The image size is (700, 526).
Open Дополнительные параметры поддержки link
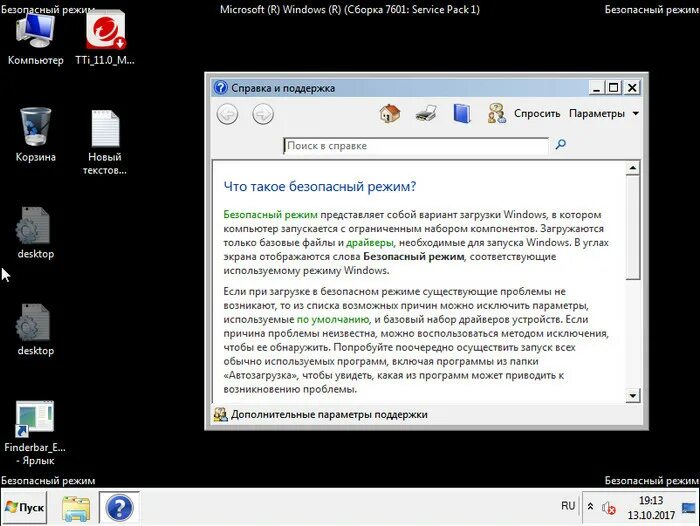tap(329, 415)
